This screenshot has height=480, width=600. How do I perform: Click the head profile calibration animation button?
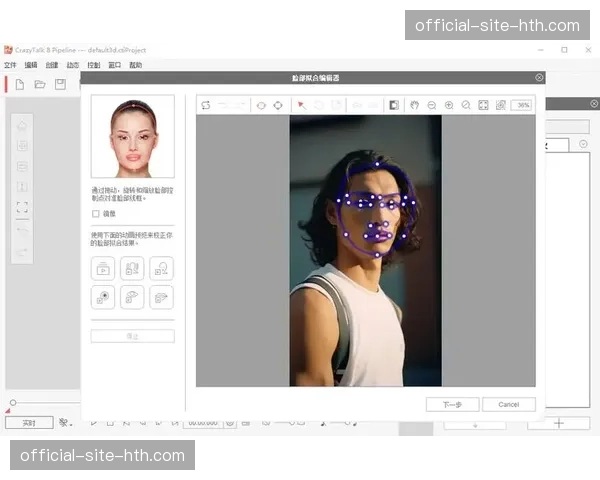coord(161,268)
